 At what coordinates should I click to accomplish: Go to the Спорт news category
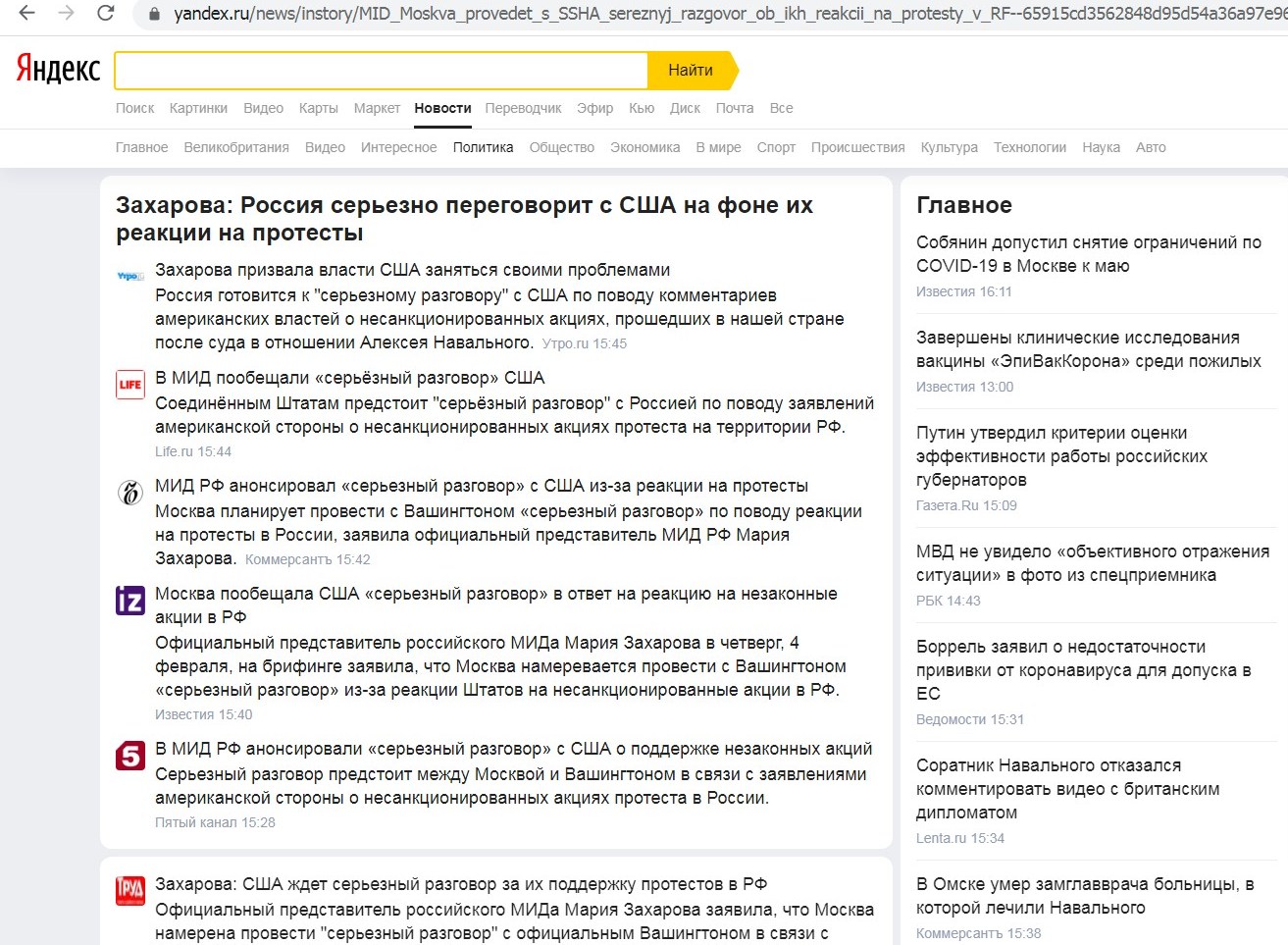point(776,147)
